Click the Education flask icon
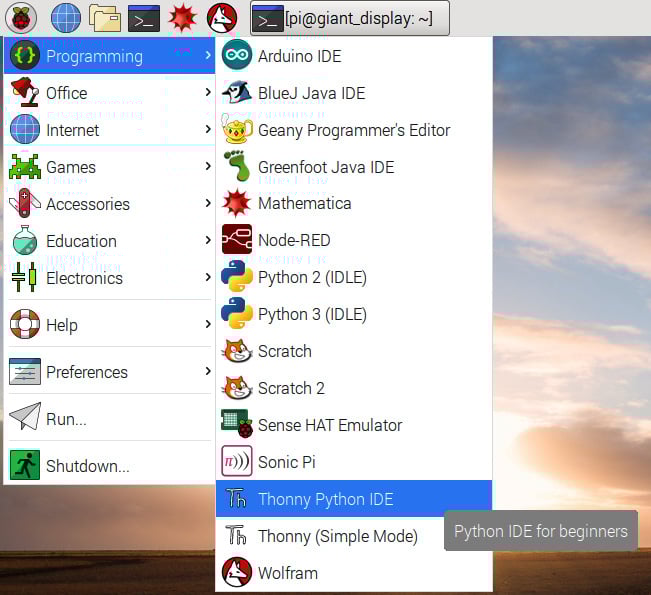 (x=25, y=240)
